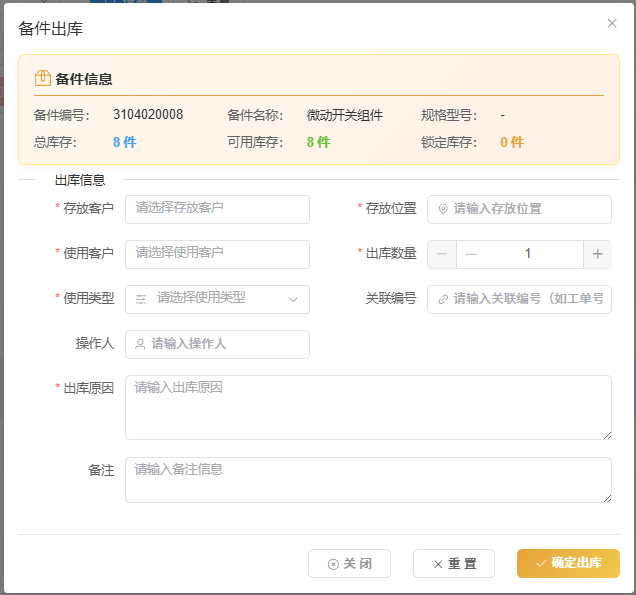Screen dimensions: 636x595
Task: Open the 存放客户 selection field
Action: pos(217,209)
